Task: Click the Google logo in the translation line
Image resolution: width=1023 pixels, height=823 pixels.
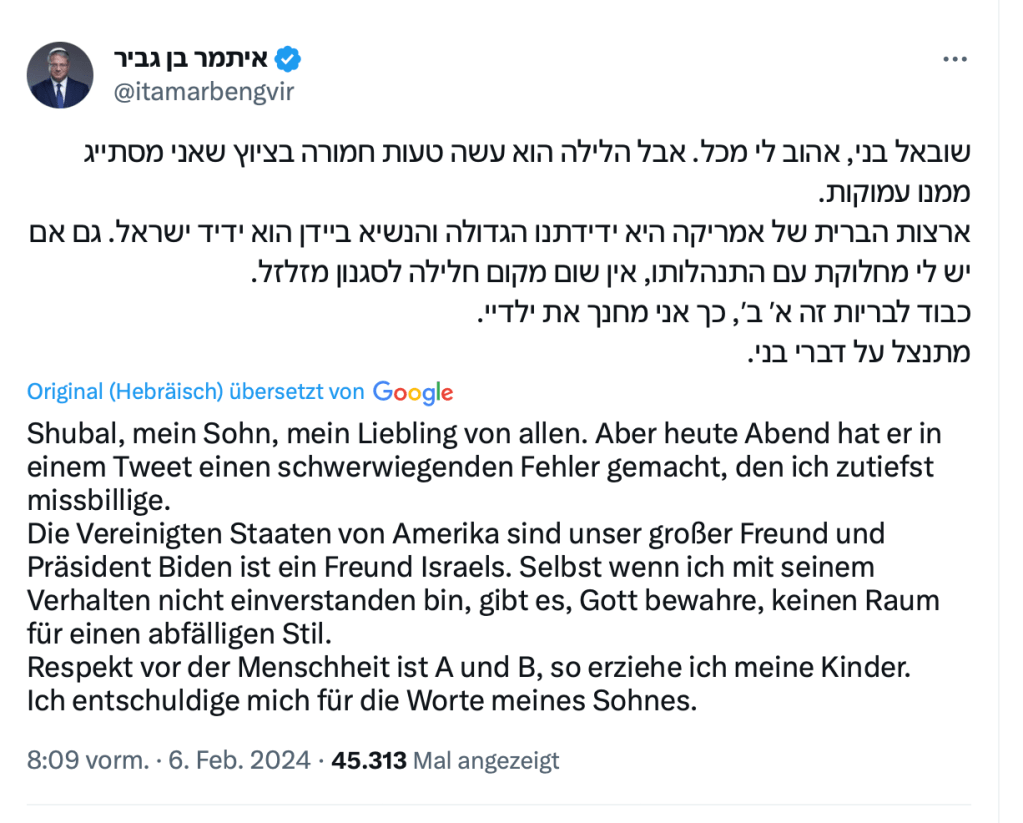Action: [x=413, y=392]
